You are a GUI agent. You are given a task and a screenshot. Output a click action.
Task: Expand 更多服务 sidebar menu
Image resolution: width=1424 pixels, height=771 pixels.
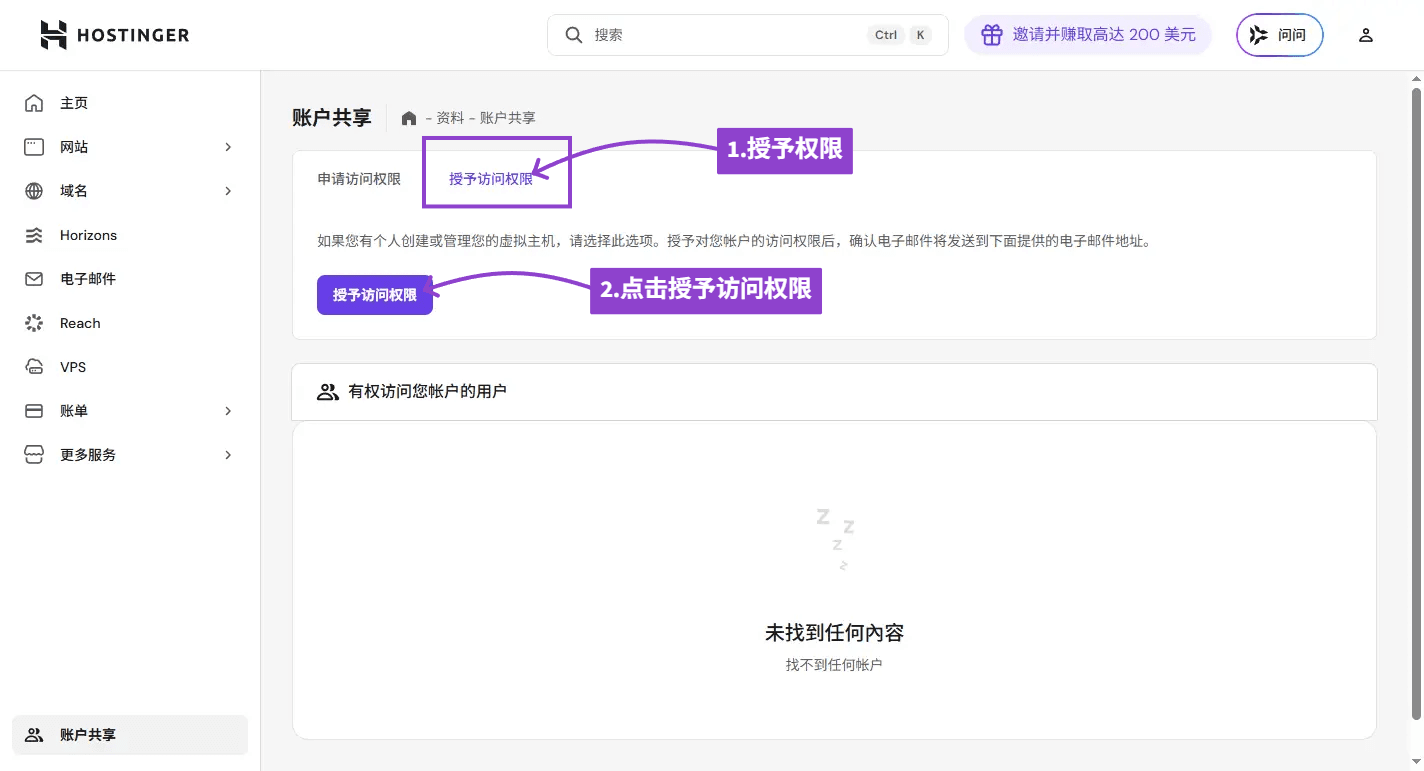click(x=227, y=455)
